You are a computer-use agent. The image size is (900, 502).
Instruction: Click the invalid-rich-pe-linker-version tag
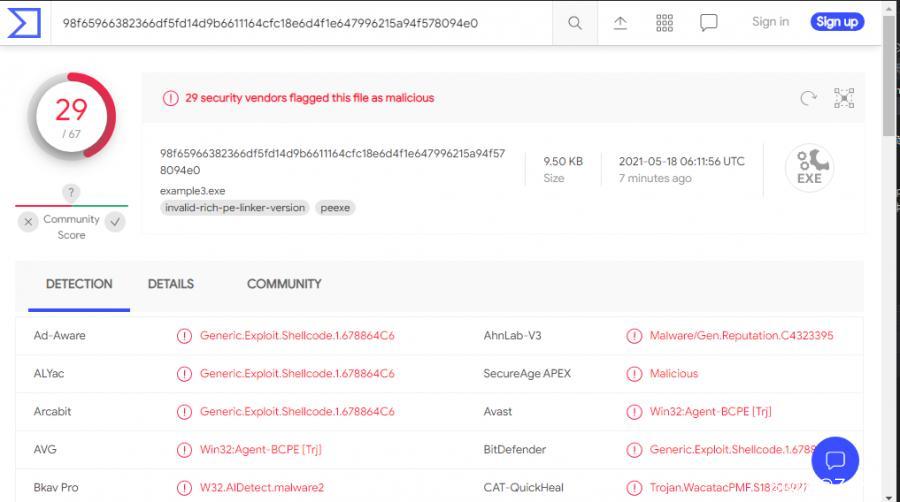[235, 208]
